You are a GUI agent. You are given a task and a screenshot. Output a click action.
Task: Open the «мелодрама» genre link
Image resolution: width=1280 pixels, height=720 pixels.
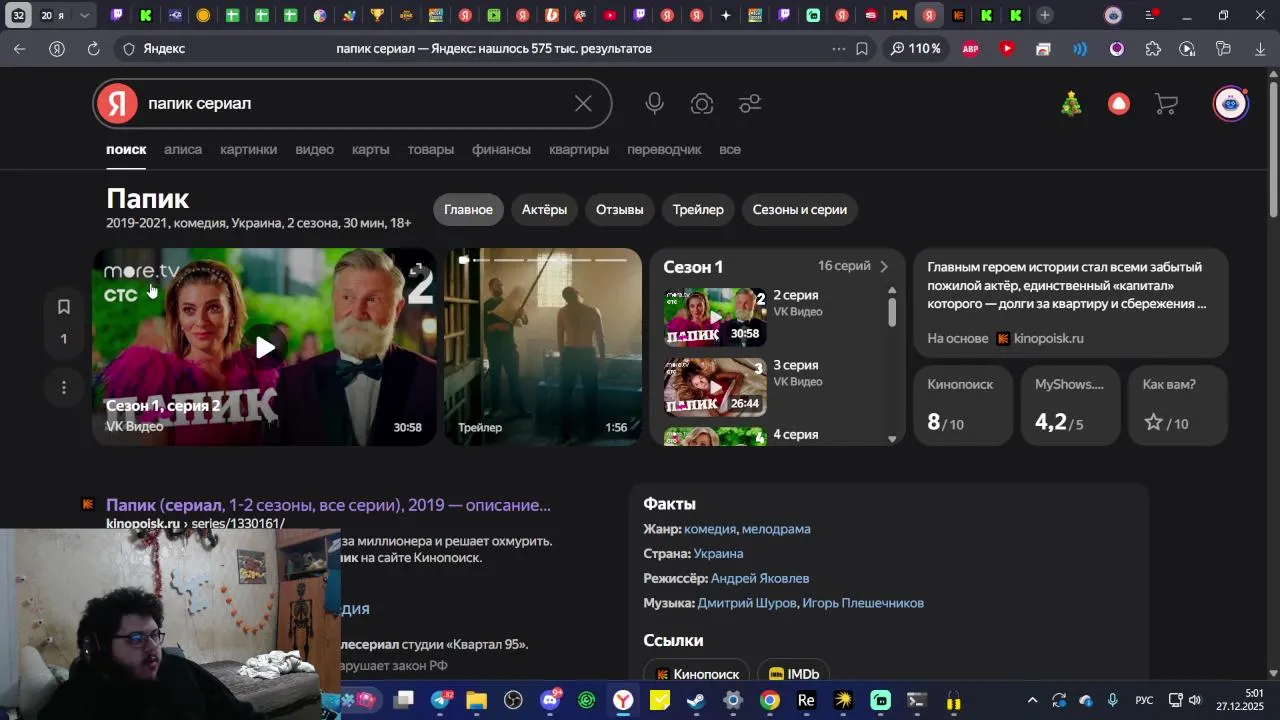pos(776,528)
